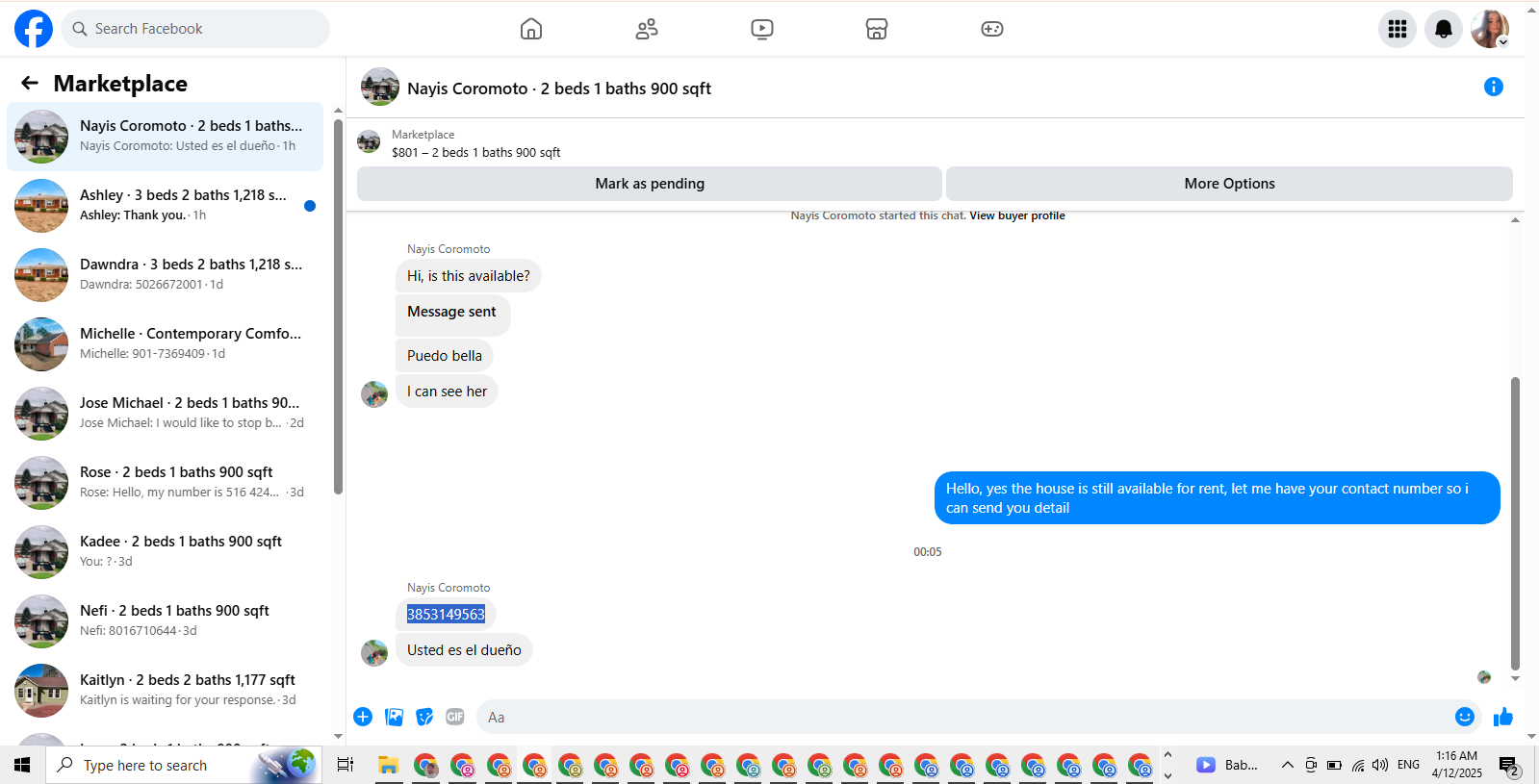Viewport: 1539px width, 784px height.
Task: Open Kadee's conversation
Action: click(x=166, y=552)
